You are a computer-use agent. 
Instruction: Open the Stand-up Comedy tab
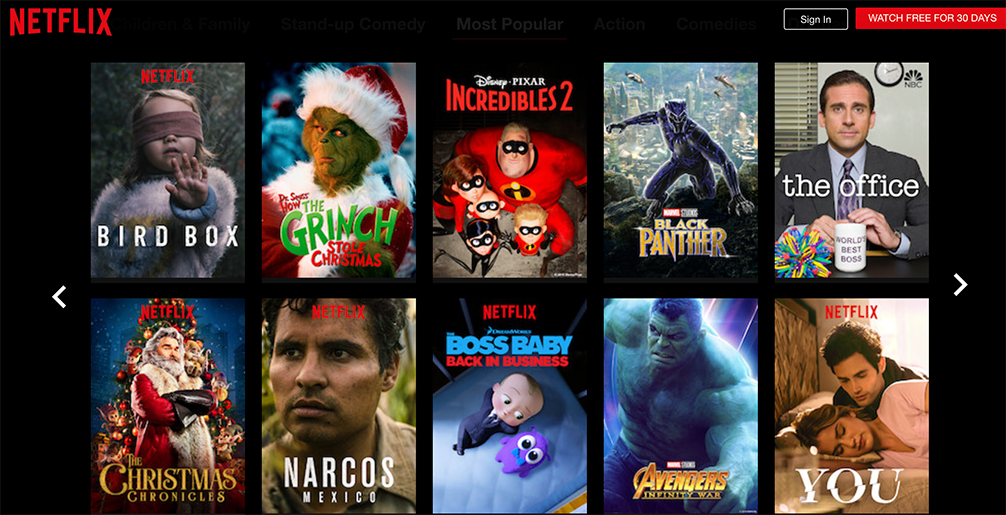[x=353, y=25]
